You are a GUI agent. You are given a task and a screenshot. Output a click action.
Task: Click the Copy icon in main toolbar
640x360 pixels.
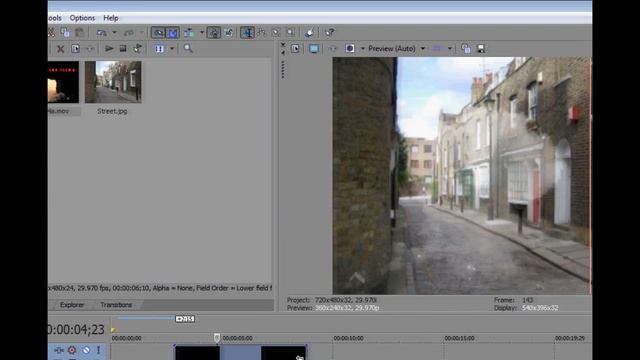pyautogui.click(x=65, y=32)
